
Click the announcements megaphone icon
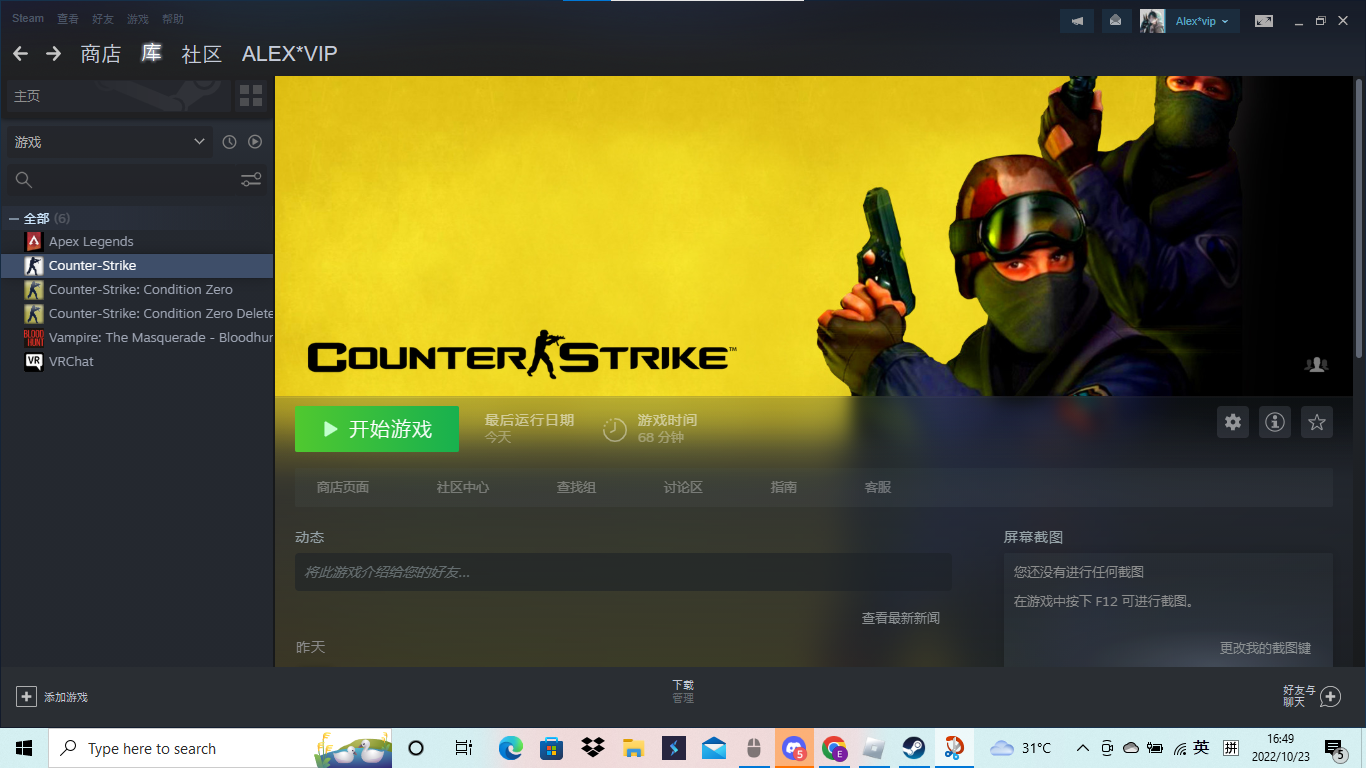pos(1077,21)
